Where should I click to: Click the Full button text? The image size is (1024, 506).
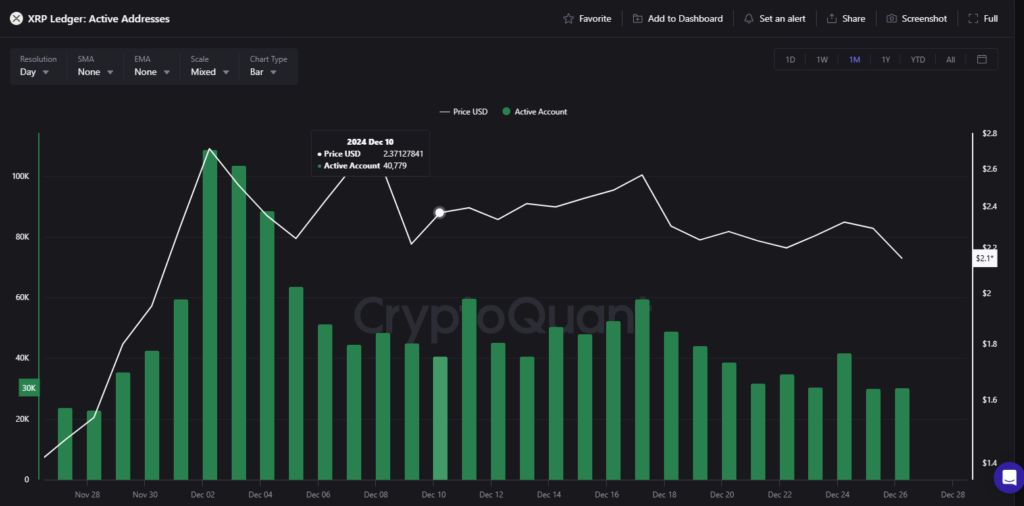coord(991,19)
